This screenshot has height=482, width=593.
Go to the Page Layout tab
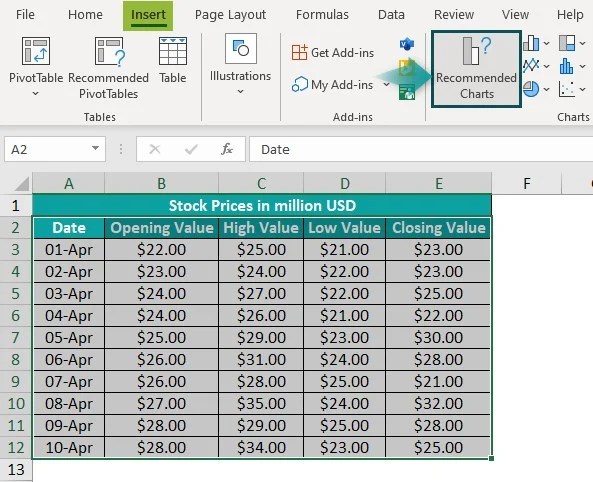point(230,15)
